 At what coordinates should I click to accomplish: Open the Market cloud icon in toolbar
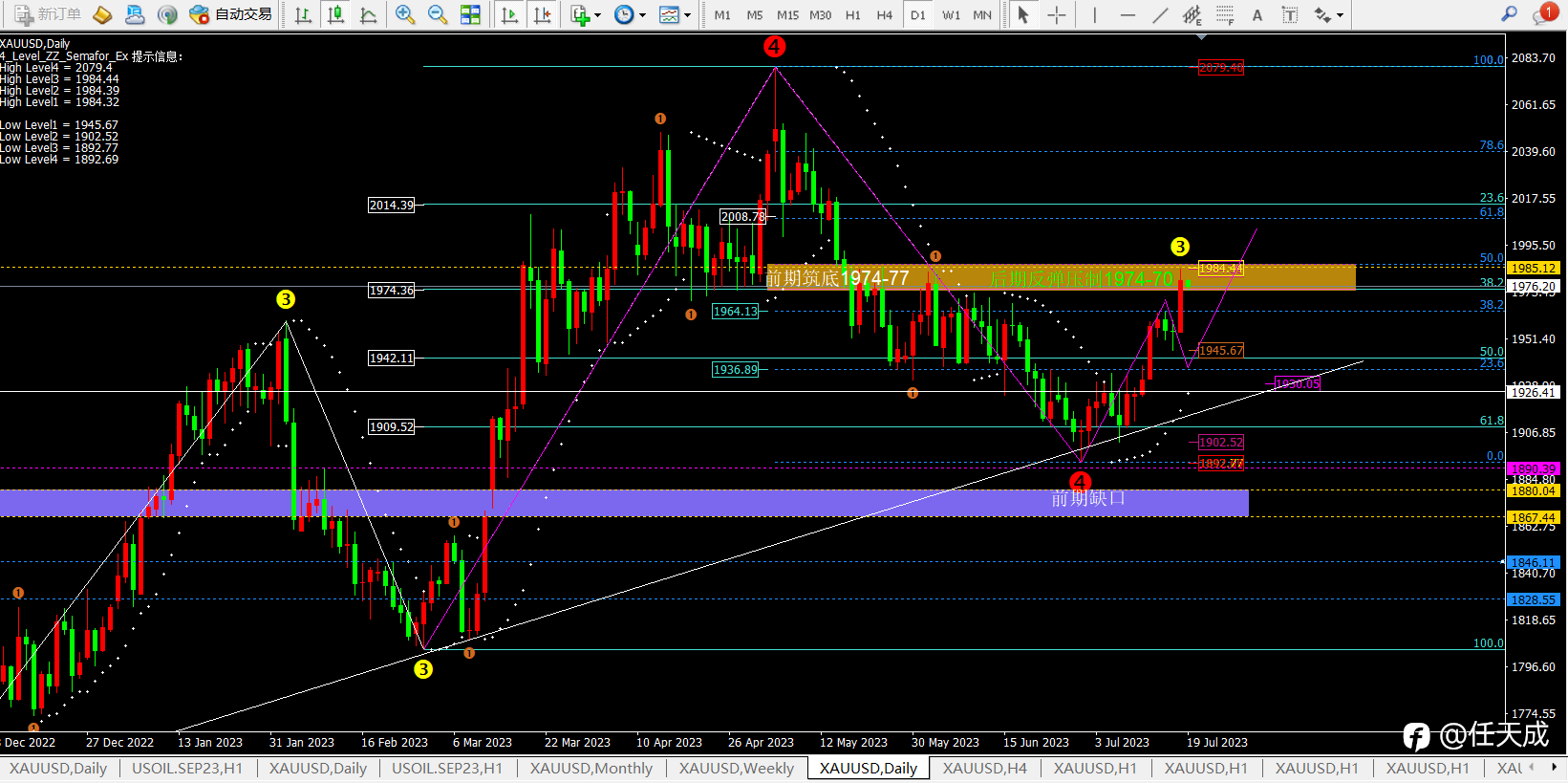point(135,14)
